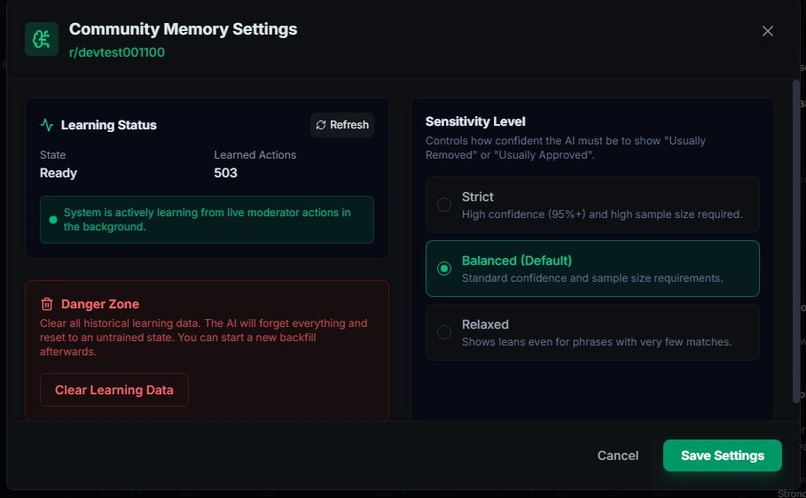Click the dialog's vertical scrollbar

796,242
